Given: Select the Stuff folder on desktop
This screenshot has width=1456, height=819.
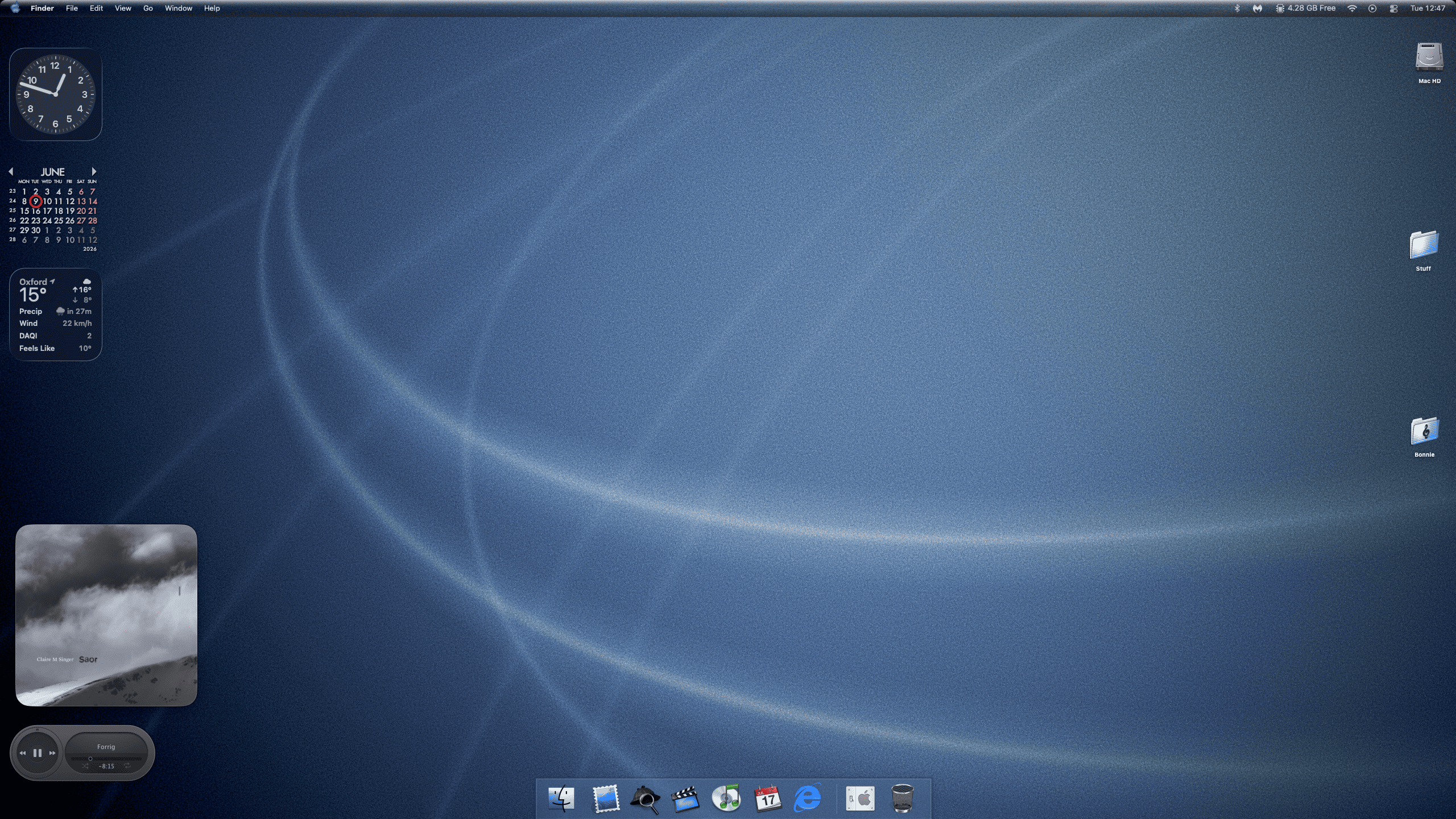Looking at the screenshot, I should point(1424,245).
